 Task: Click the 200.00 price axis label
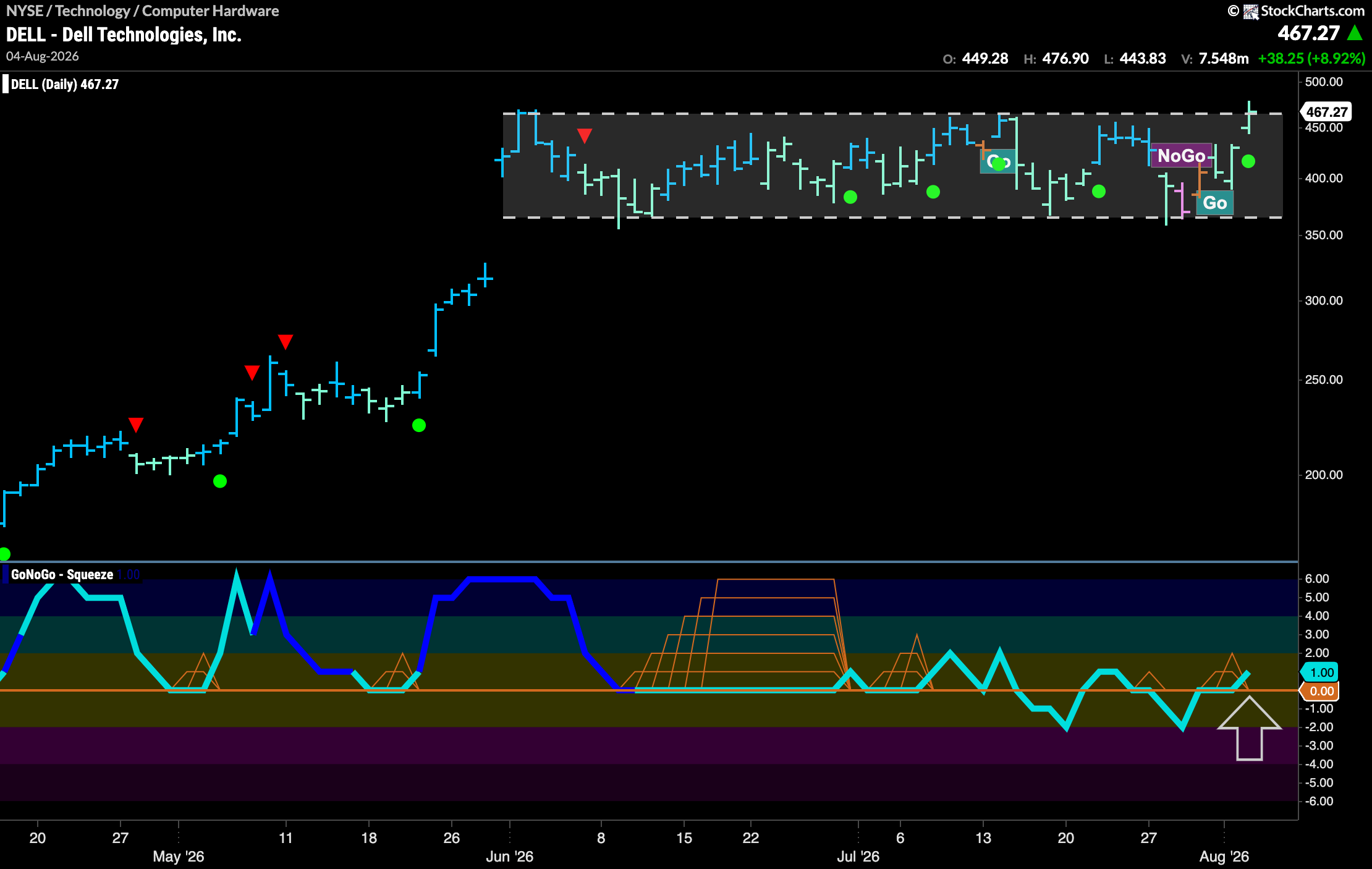click(x=1324, y=475)
